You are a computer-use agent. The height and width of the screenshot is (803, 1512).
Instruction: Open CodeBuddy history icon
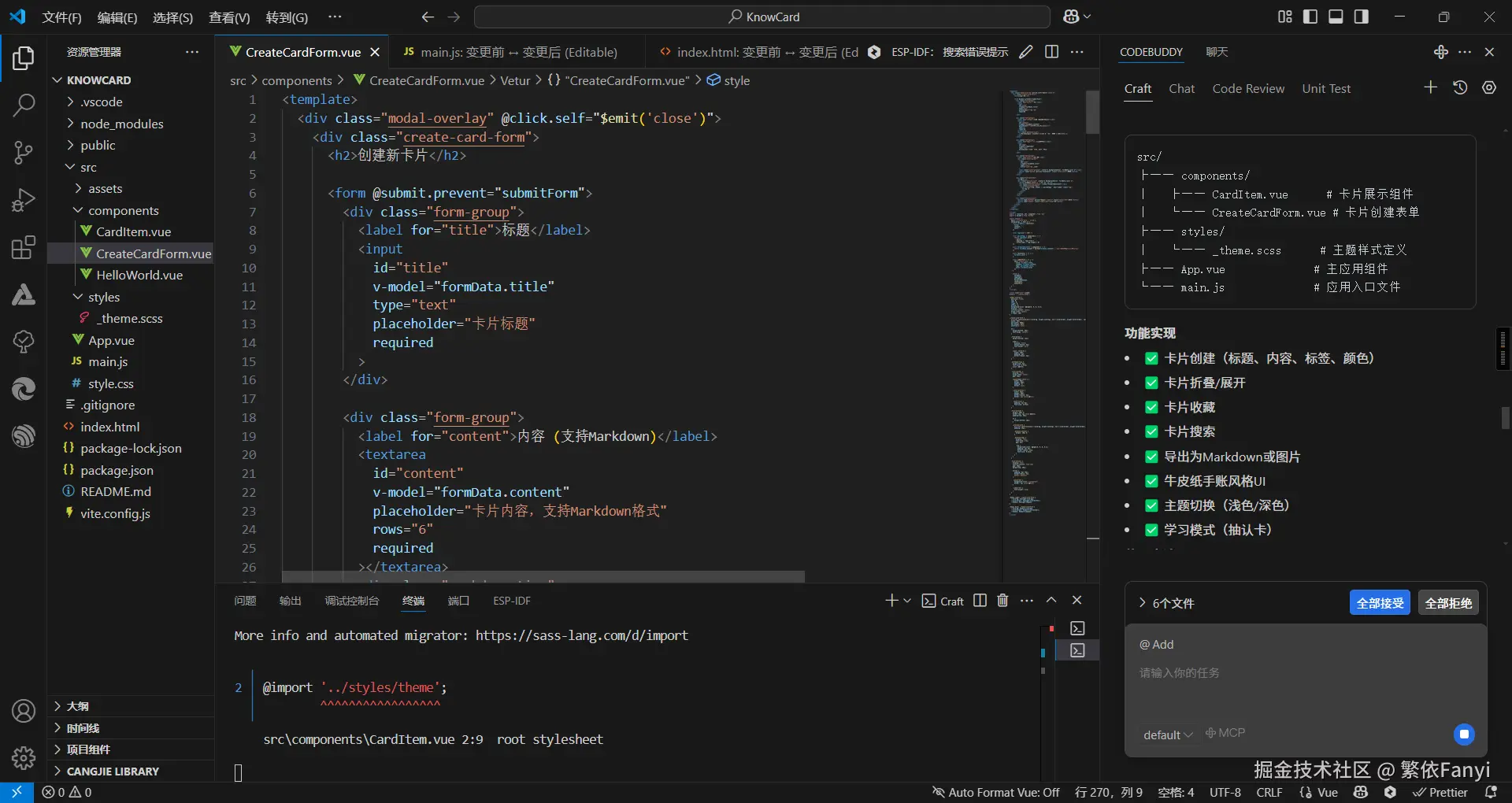point(1460,88)
